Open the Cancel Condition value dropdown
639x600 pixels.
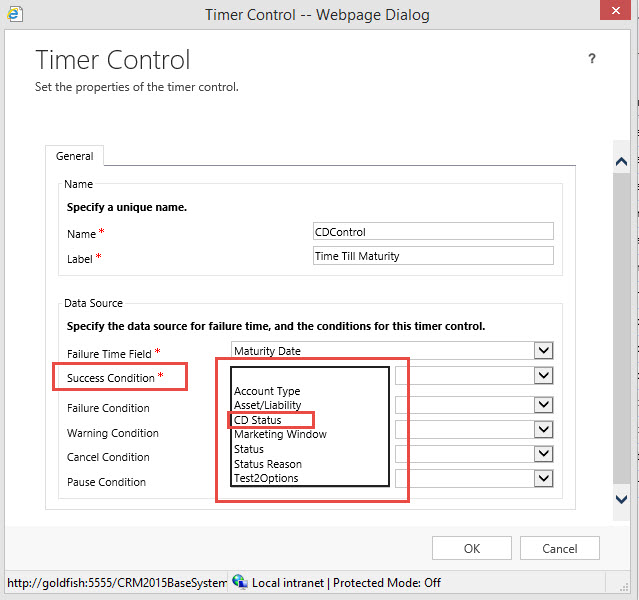pyautogui.click(x=543, y=454)
